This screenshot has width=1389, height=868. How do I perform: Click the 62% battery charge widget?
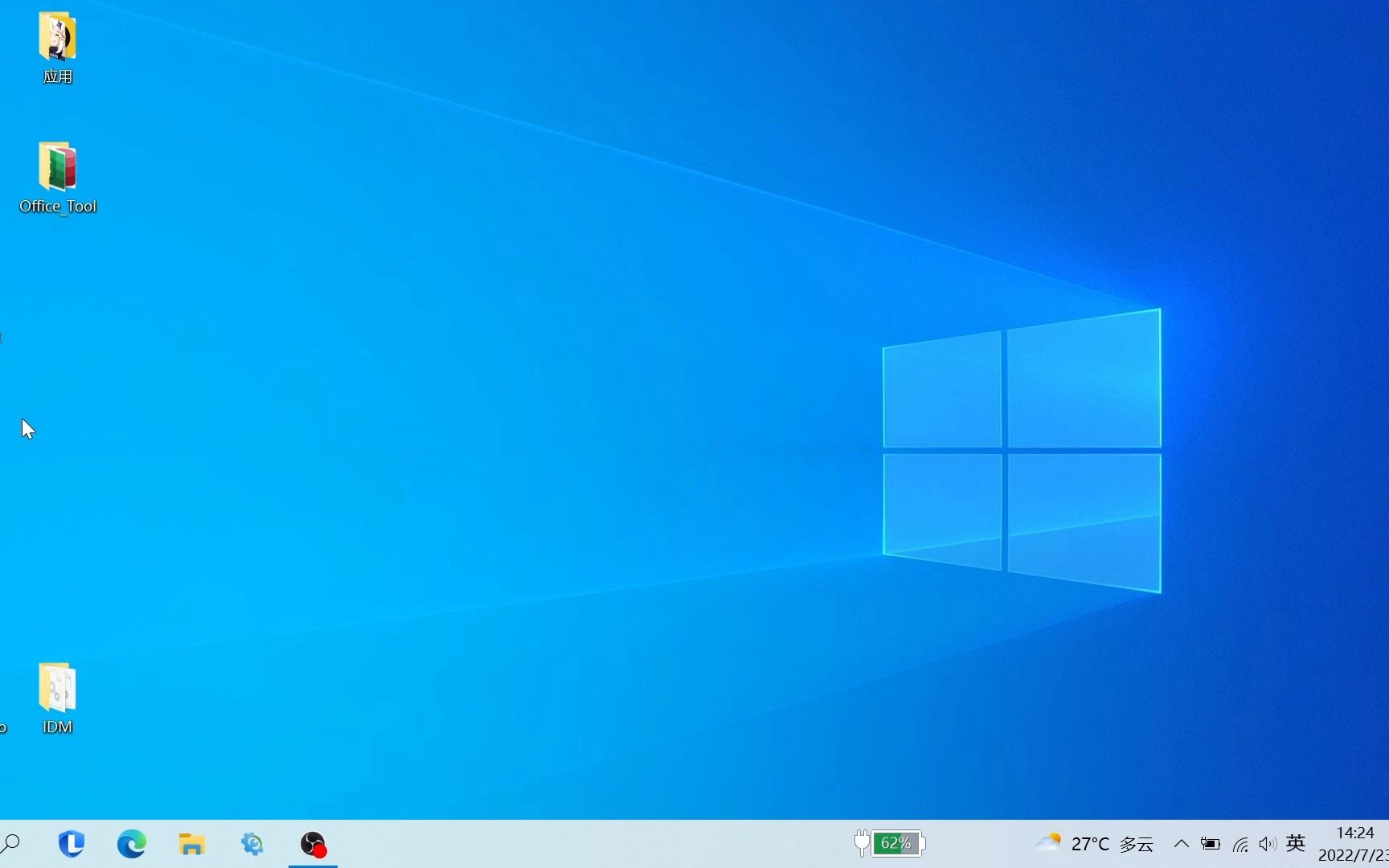point(890,843)
